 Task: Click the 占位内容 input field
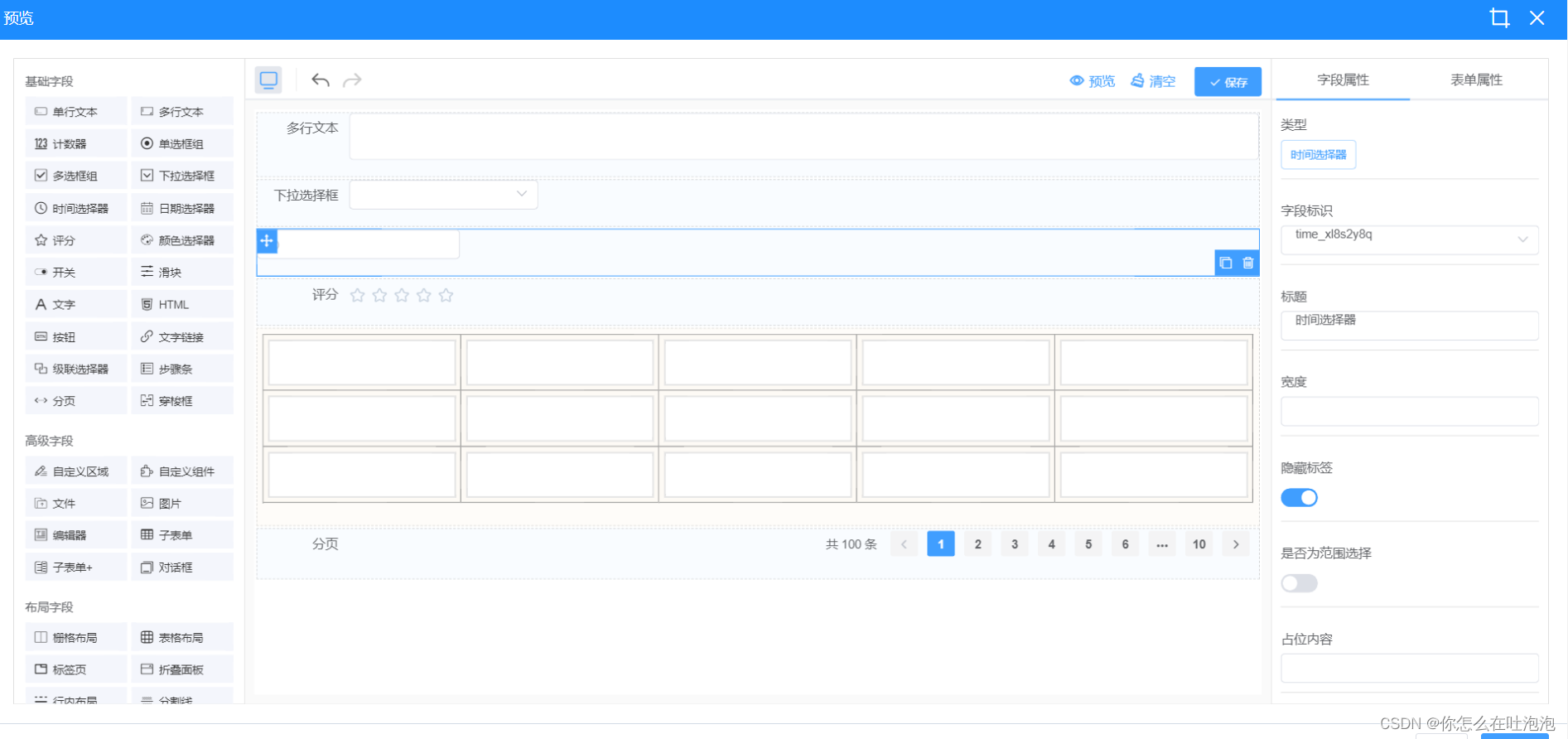click(x=1410, y=668)
